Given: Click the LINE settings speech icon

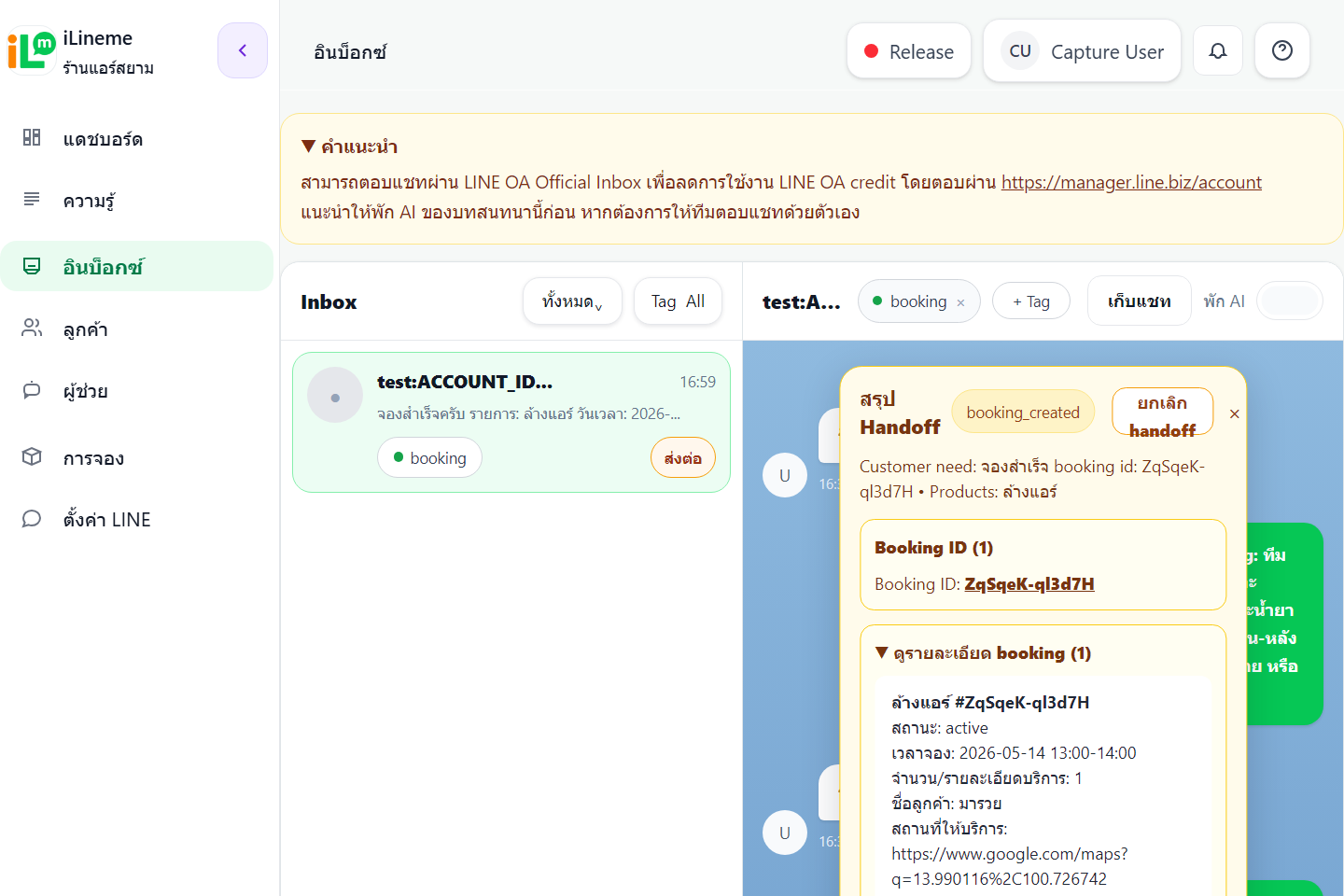Looking at the screenshot, I should [32, 518].
